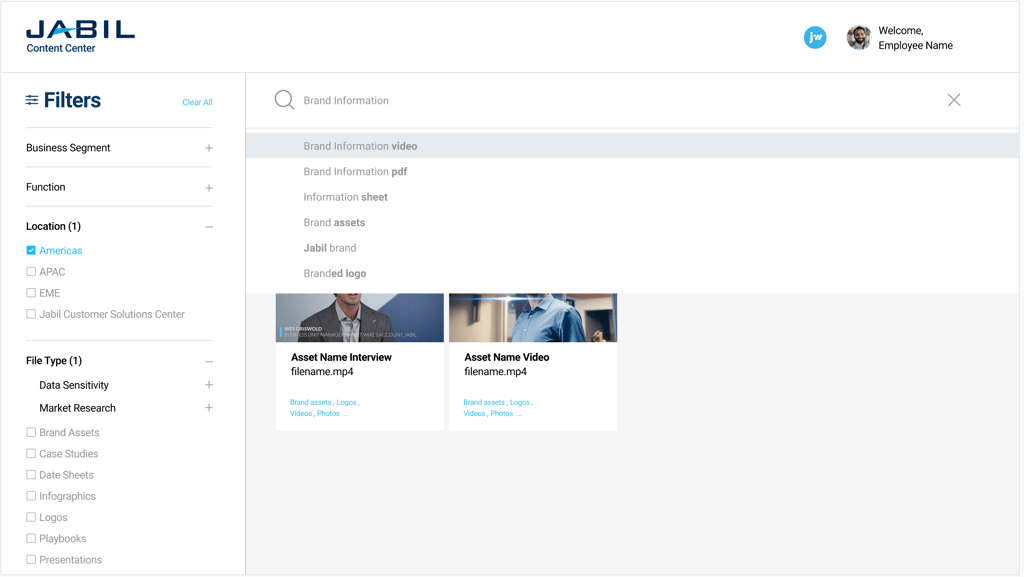Expand Business Segment filter with plus

209,148
